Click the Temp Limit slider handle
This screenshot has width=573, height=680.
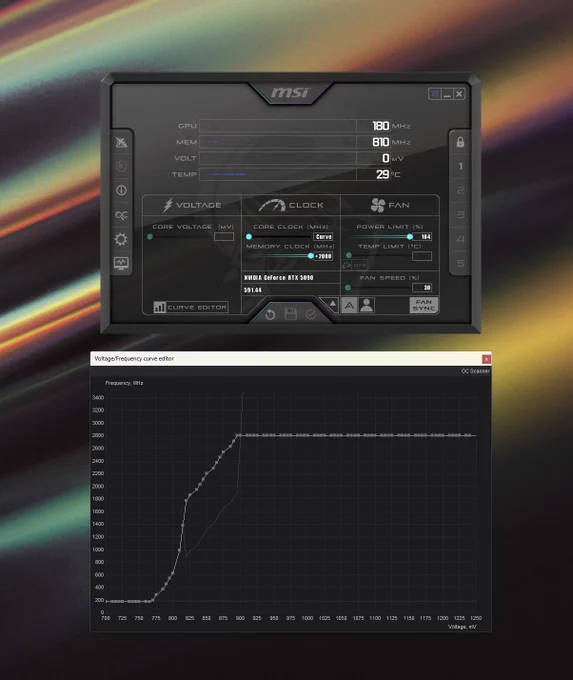[x=349, y=255]
